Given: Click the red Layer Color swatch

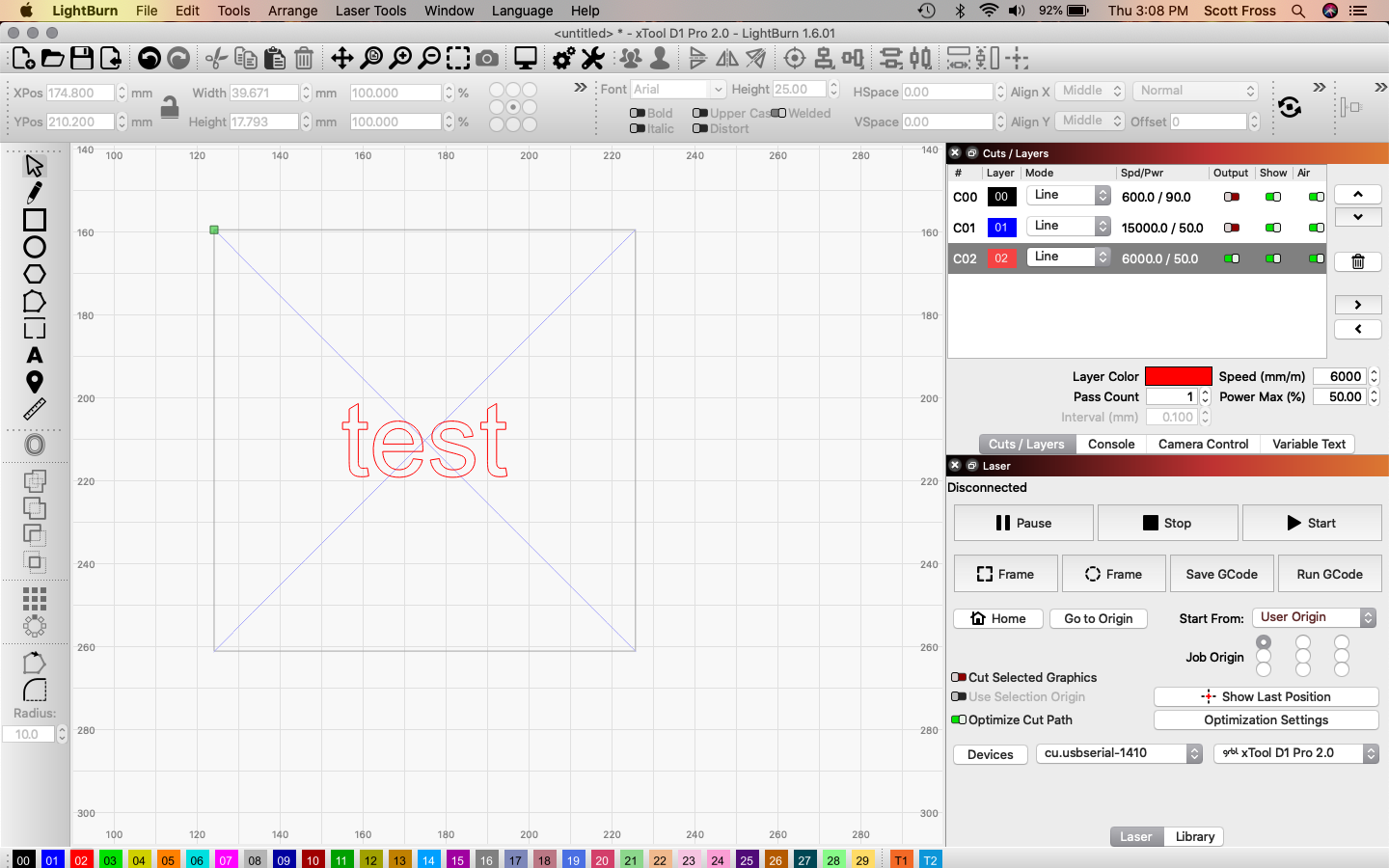Looking at the screenshot, I should (x=1178, y=376).
